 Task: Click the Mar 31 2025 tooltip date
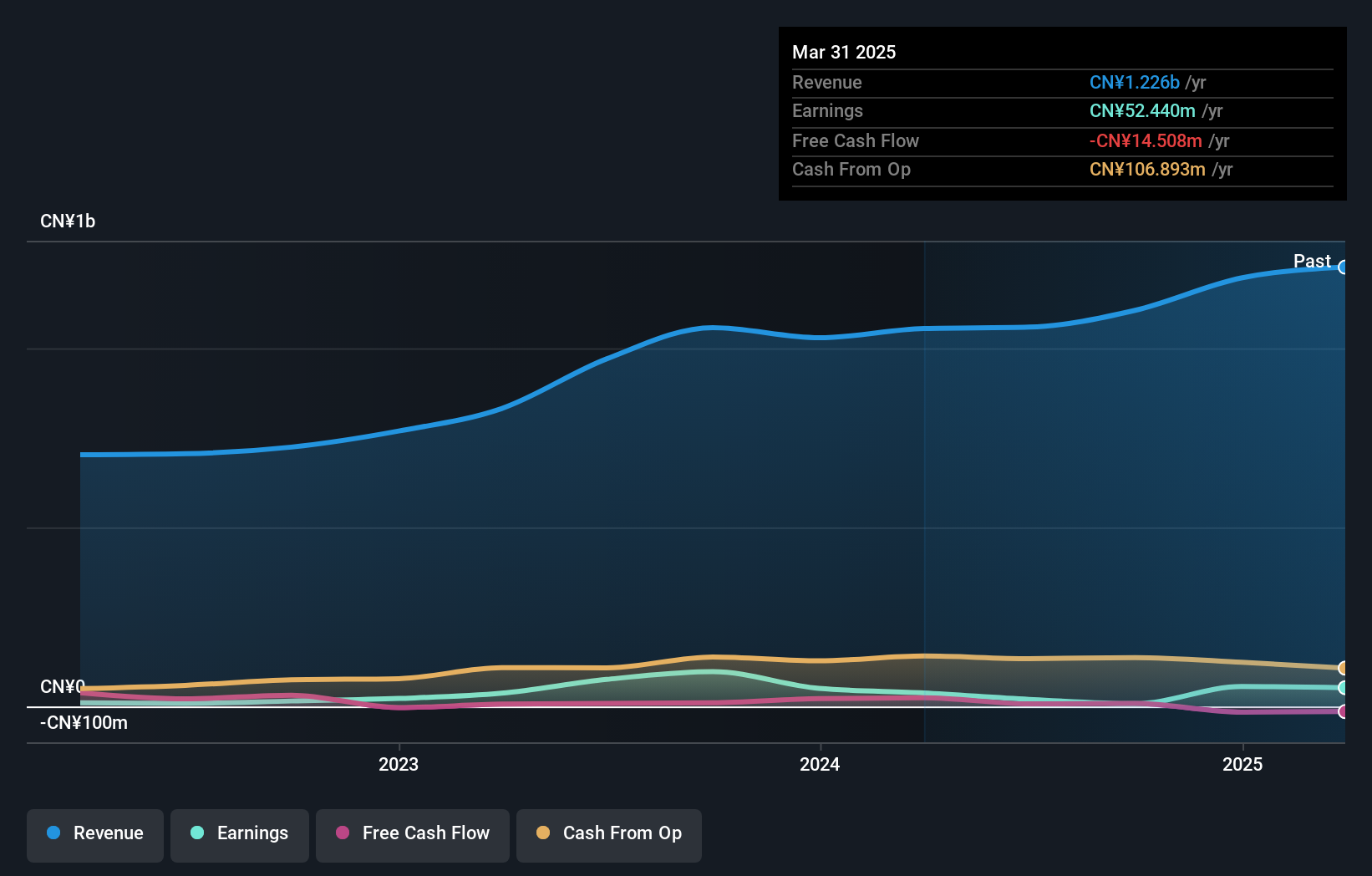(844, 52)
